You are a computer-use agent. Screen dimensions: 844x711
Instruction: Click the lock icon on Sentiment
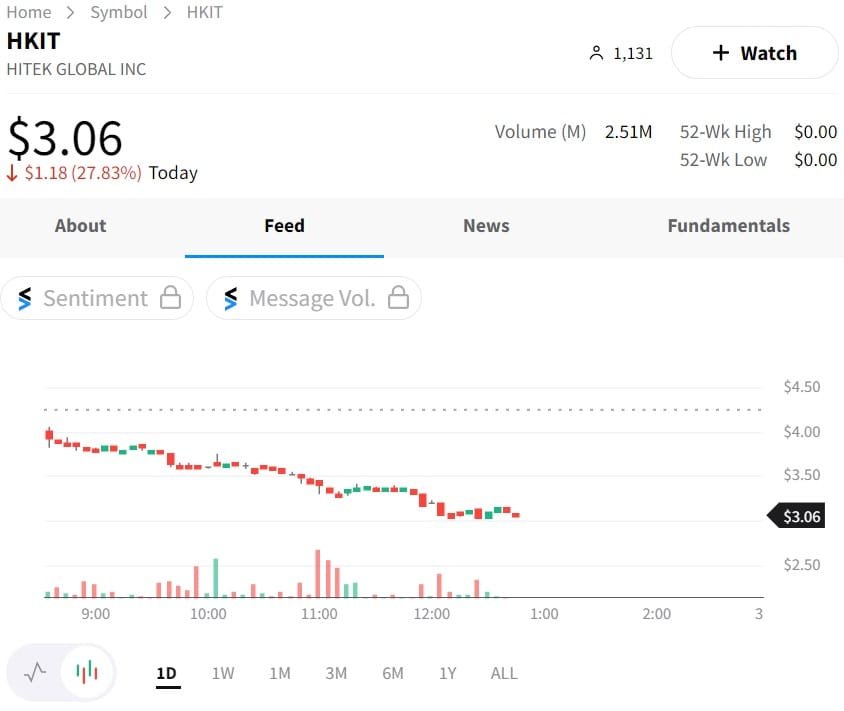[x=171, y=298]
